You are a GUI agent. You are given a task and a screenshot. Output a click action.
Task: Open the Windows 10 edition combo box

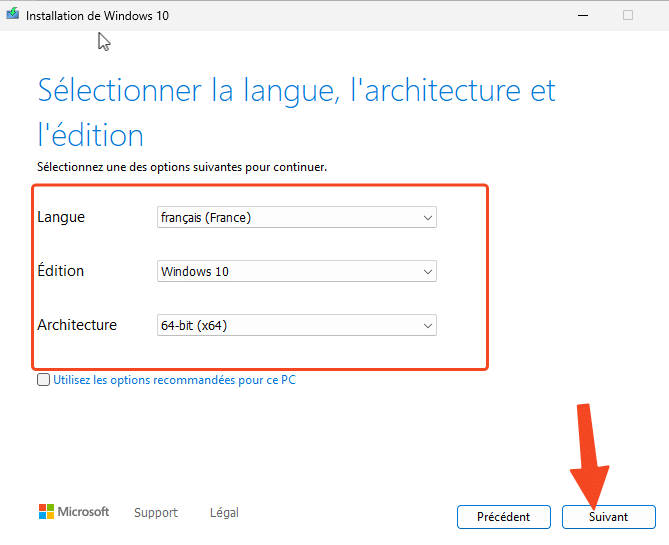click(x=297, y=271)
